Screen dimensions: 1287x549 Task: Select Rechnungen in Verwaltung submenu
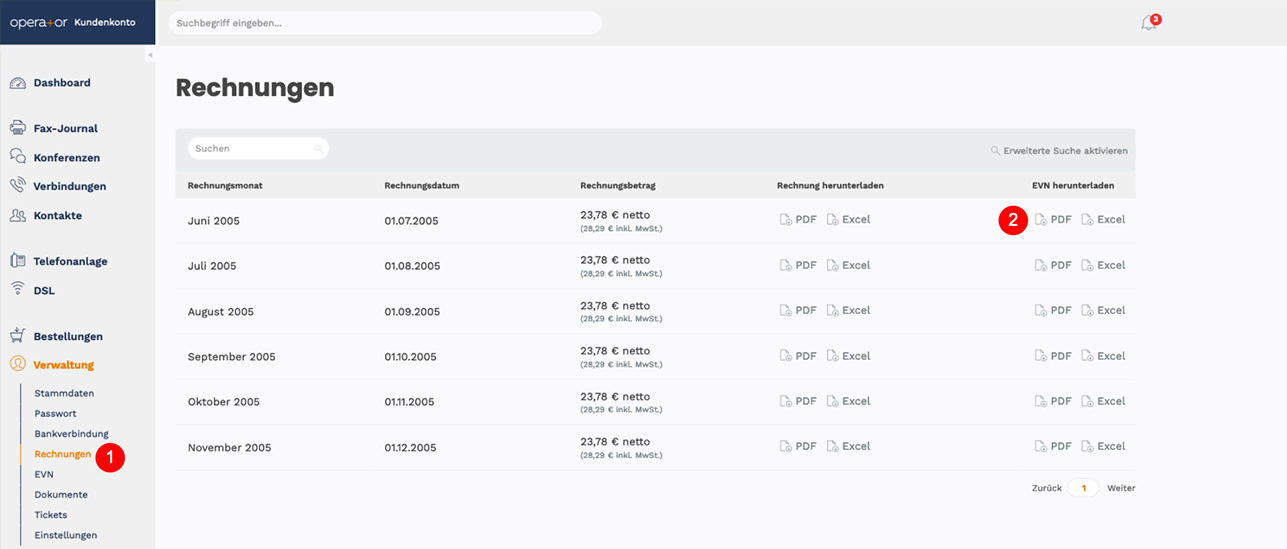coord(62,454)
